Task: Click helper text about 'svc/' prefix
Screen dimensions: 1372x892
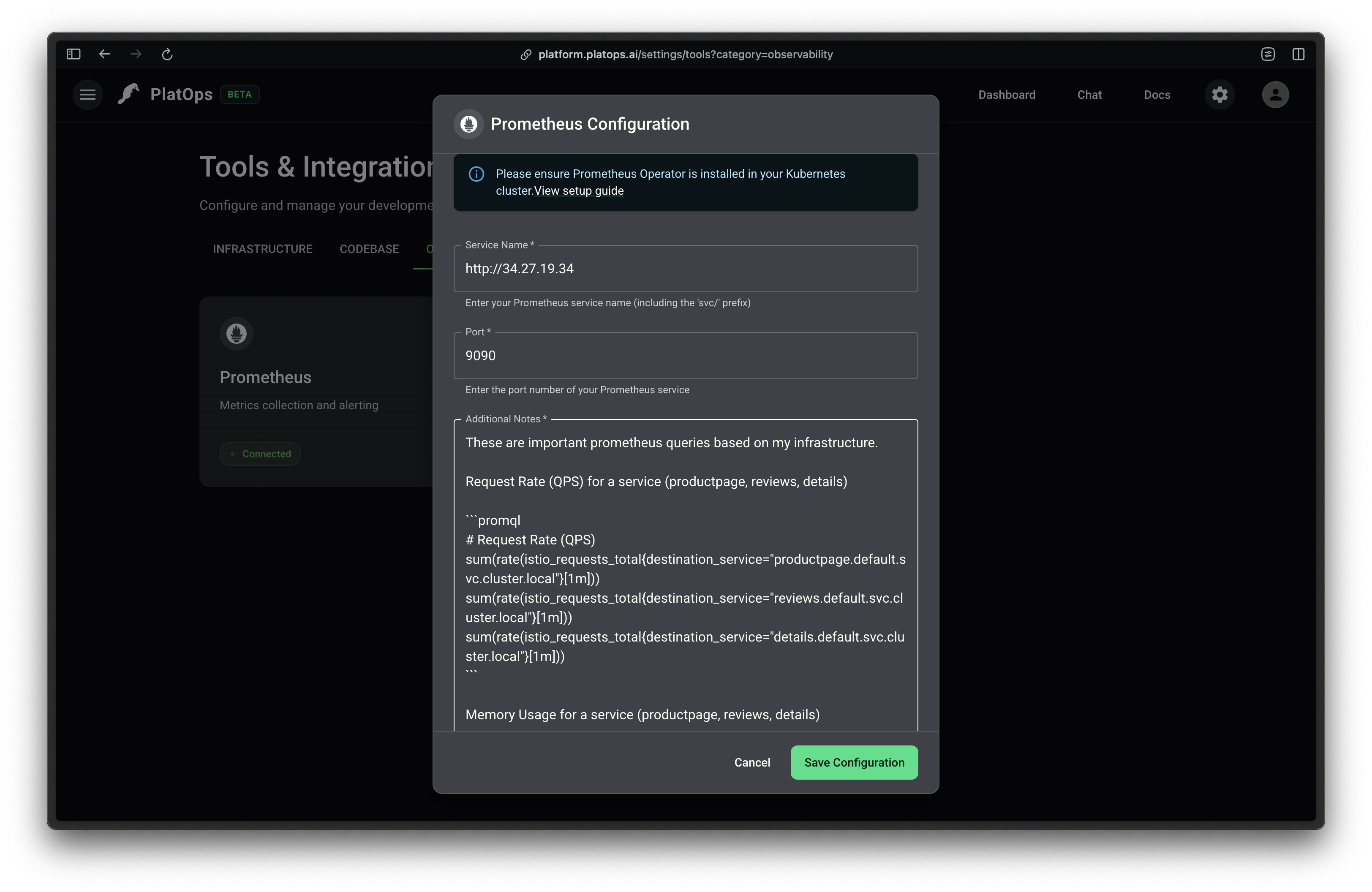Action: [607, 303]
